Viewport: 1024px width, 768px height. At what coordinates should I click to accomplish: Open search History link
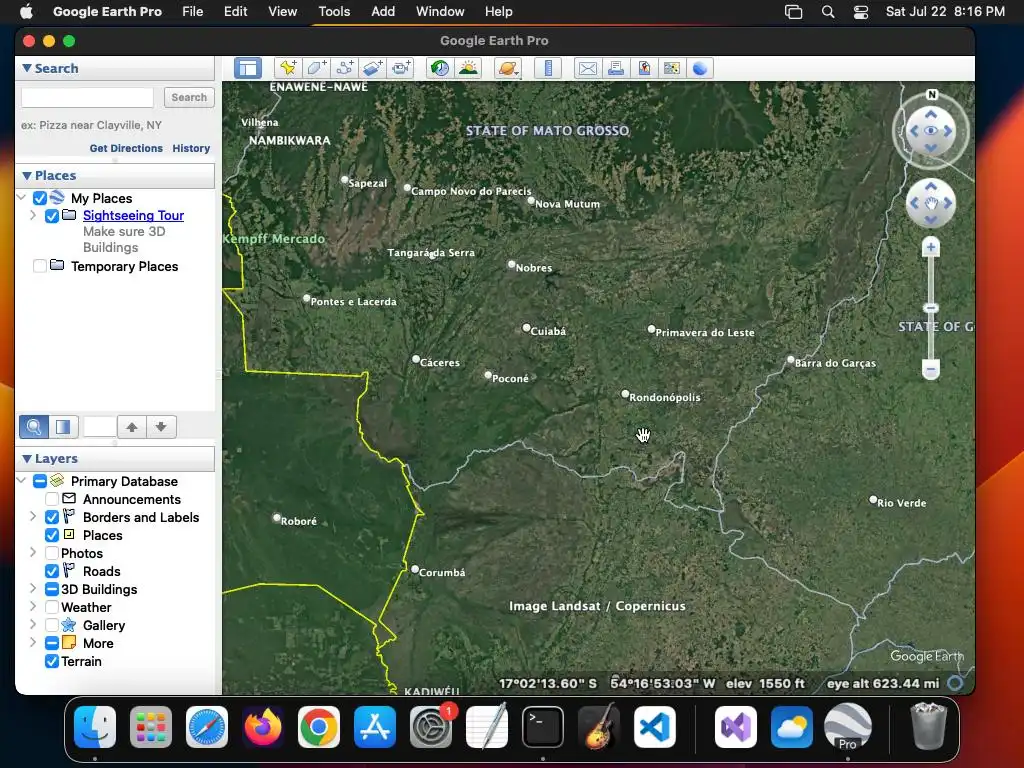click(191, 148)
